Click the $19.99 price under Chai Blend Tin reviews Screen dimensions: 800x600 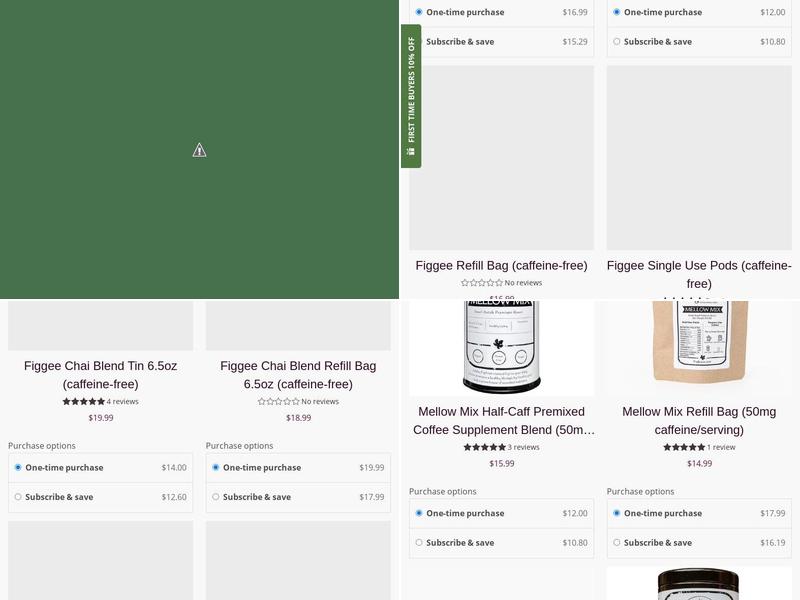(x=101, y=418)
